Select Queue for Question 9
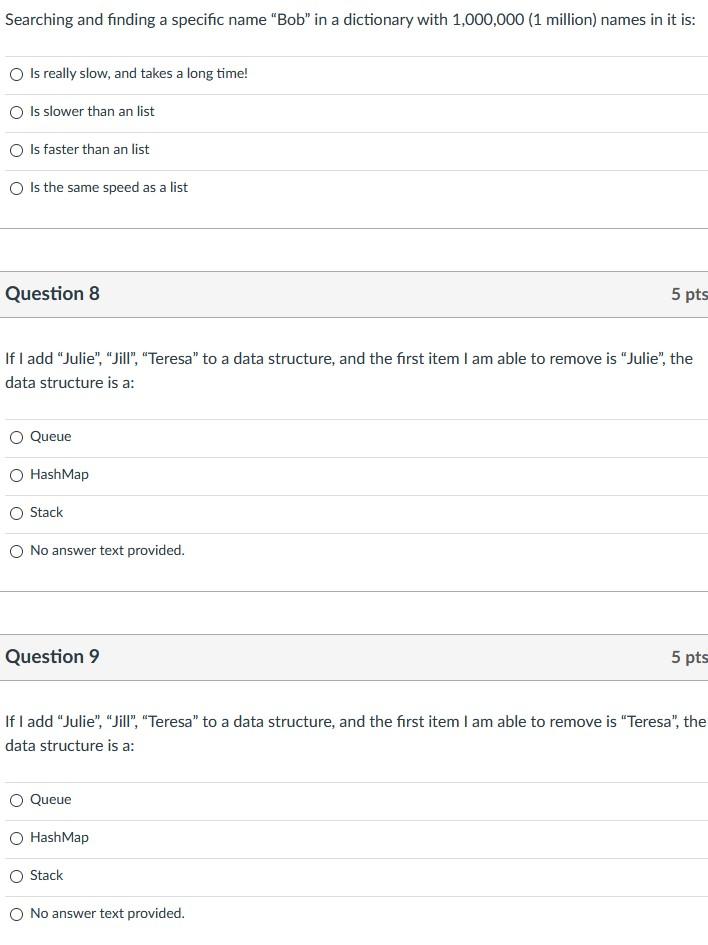The image size is (708, 945). [16, 800]
